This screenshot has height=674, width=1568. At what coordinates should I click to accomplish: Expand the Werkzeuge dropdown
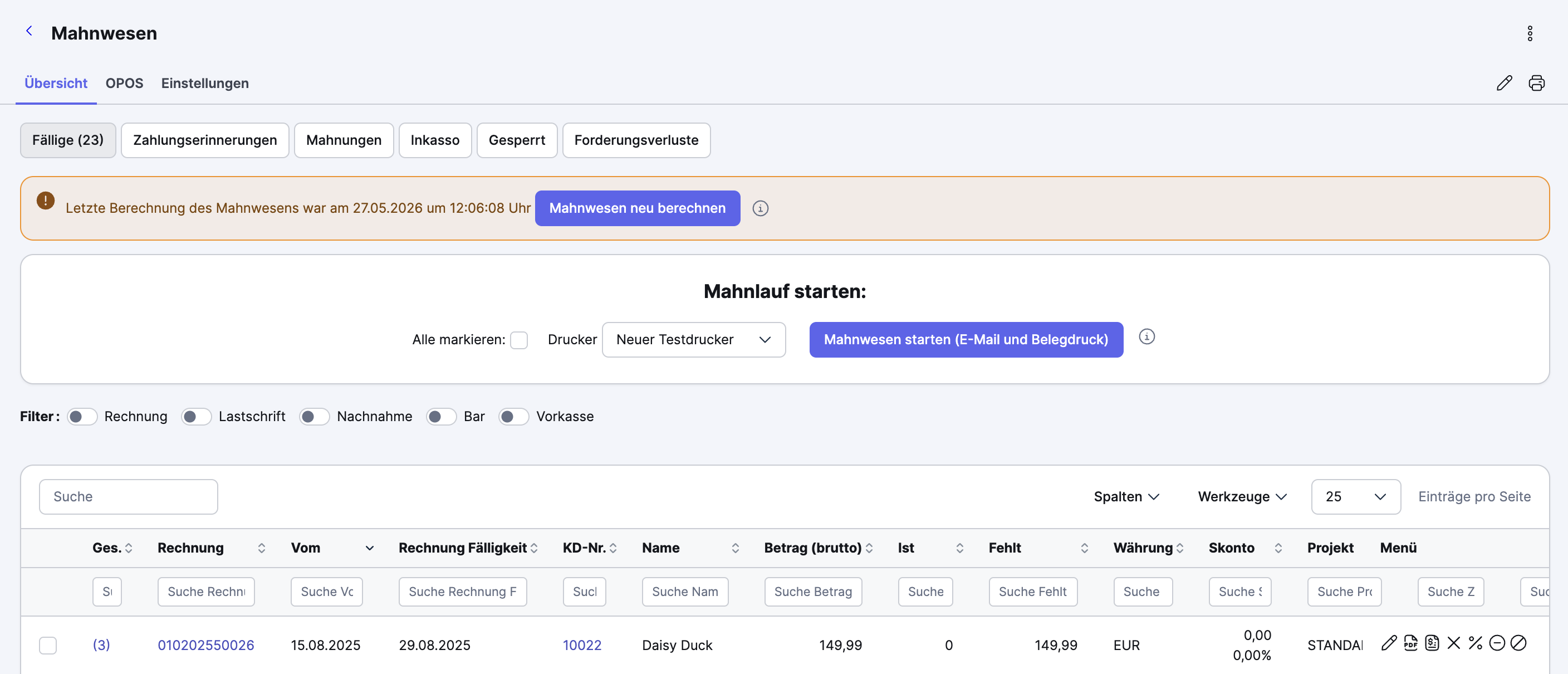(1242, 497)
